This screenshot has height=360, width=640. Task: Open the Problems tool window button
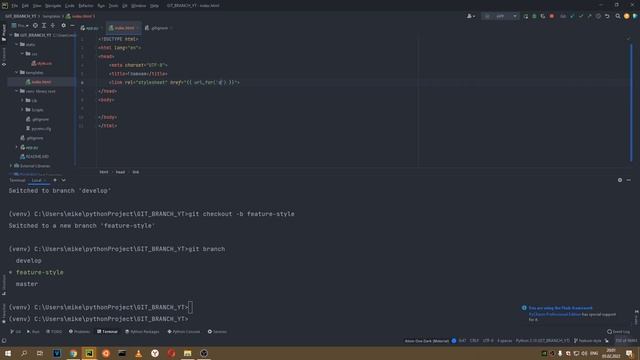[x=79, y=332]
